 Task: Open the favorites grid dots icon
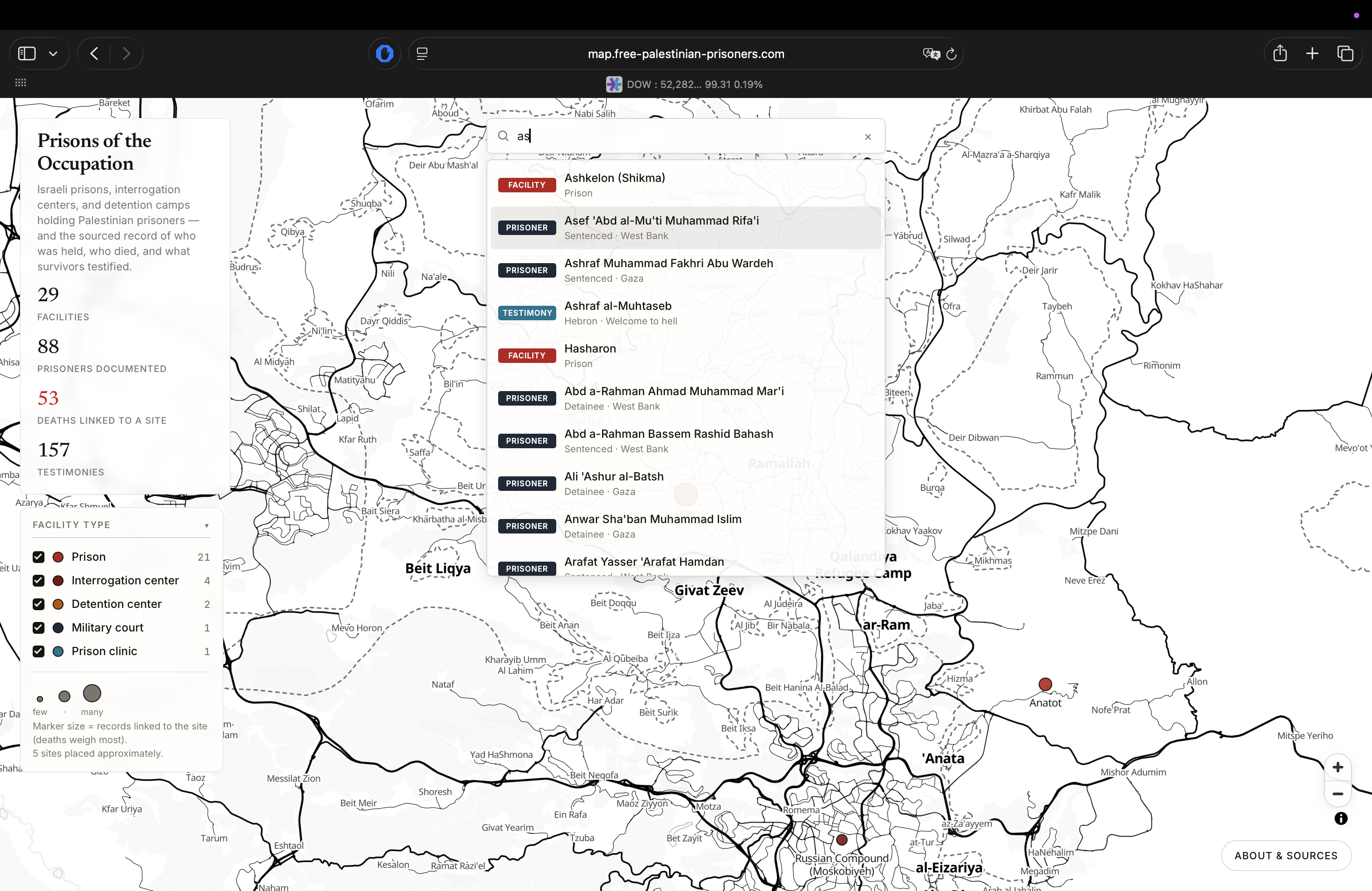tap(21, 83)
